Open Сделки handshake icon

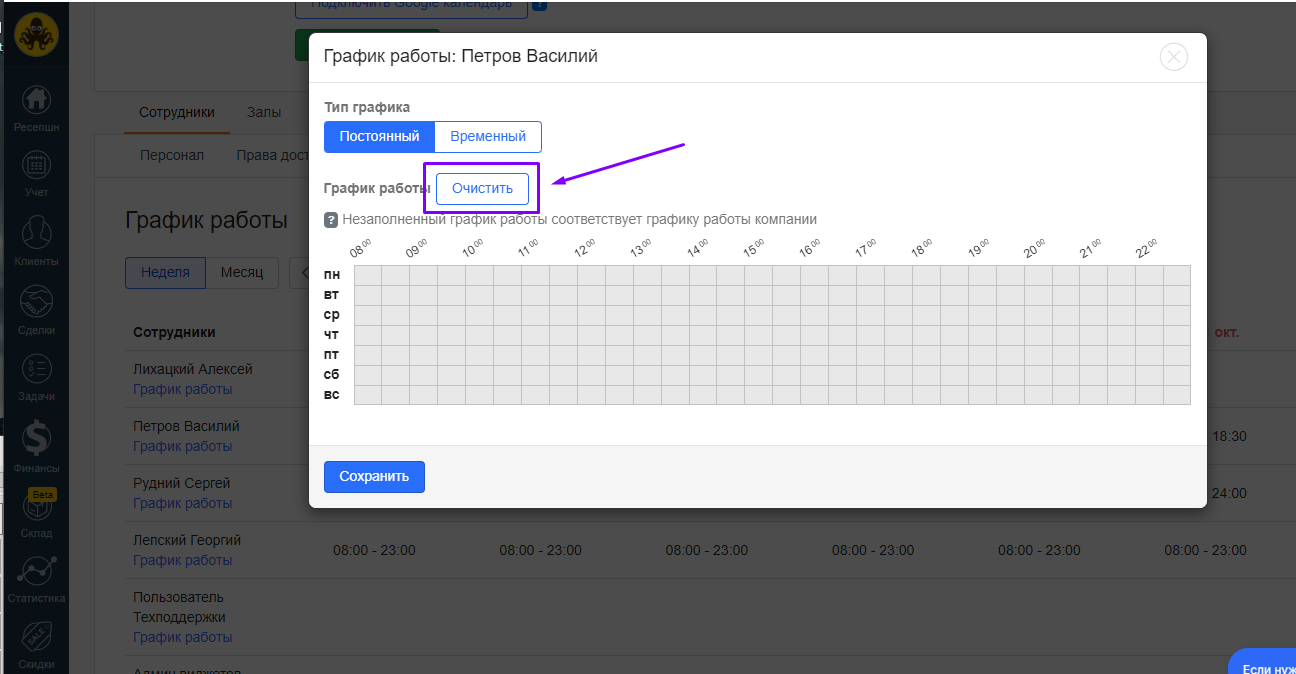point(36,303)
